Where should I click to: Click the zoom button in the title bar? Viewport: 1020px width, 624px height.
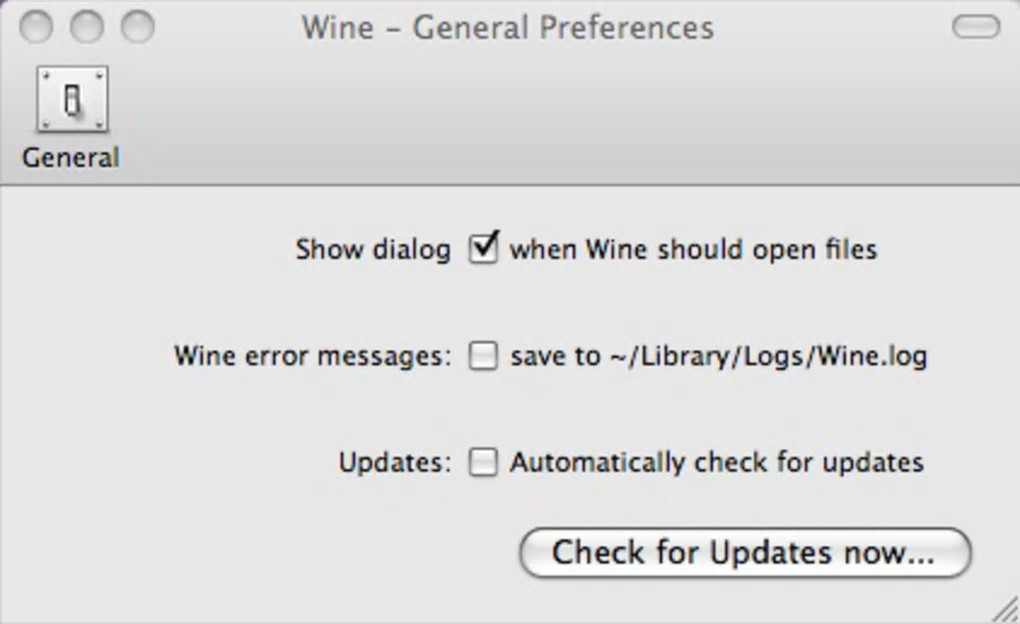tap(137, 27)
